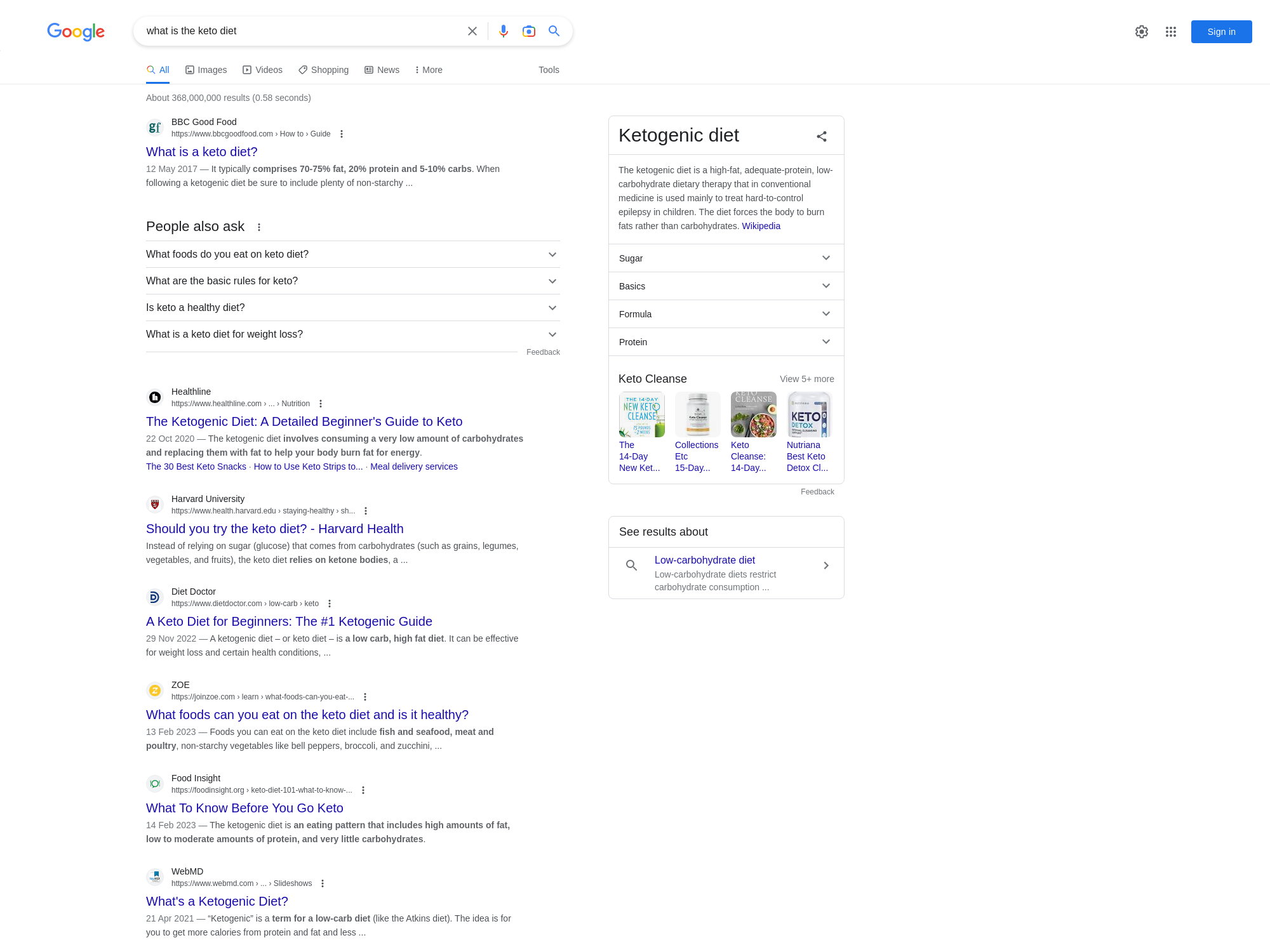Open options menu for Food Insight result
Screen dimensions: 1270x952
point(363,790)
